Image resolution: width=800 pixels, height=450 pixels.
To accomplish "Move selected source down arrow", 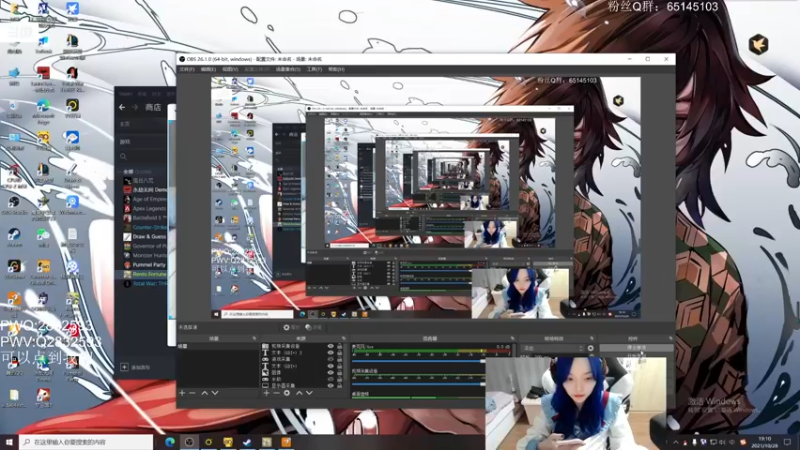I will coord(309,393).
